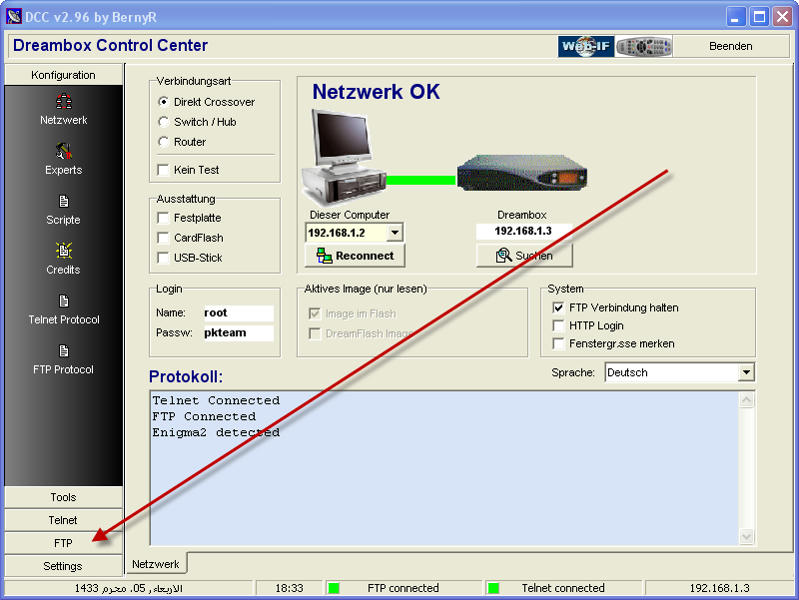The width and height of the screenshot is (799, 600).
Task: Open the computer IP address dropdown
Action: click(x=394, y=232)
